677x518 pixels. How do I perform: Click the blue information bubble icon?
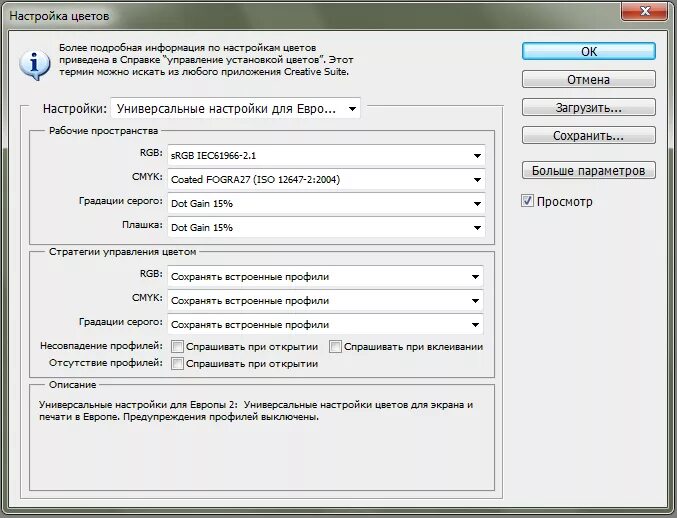(x=35, y=65)
